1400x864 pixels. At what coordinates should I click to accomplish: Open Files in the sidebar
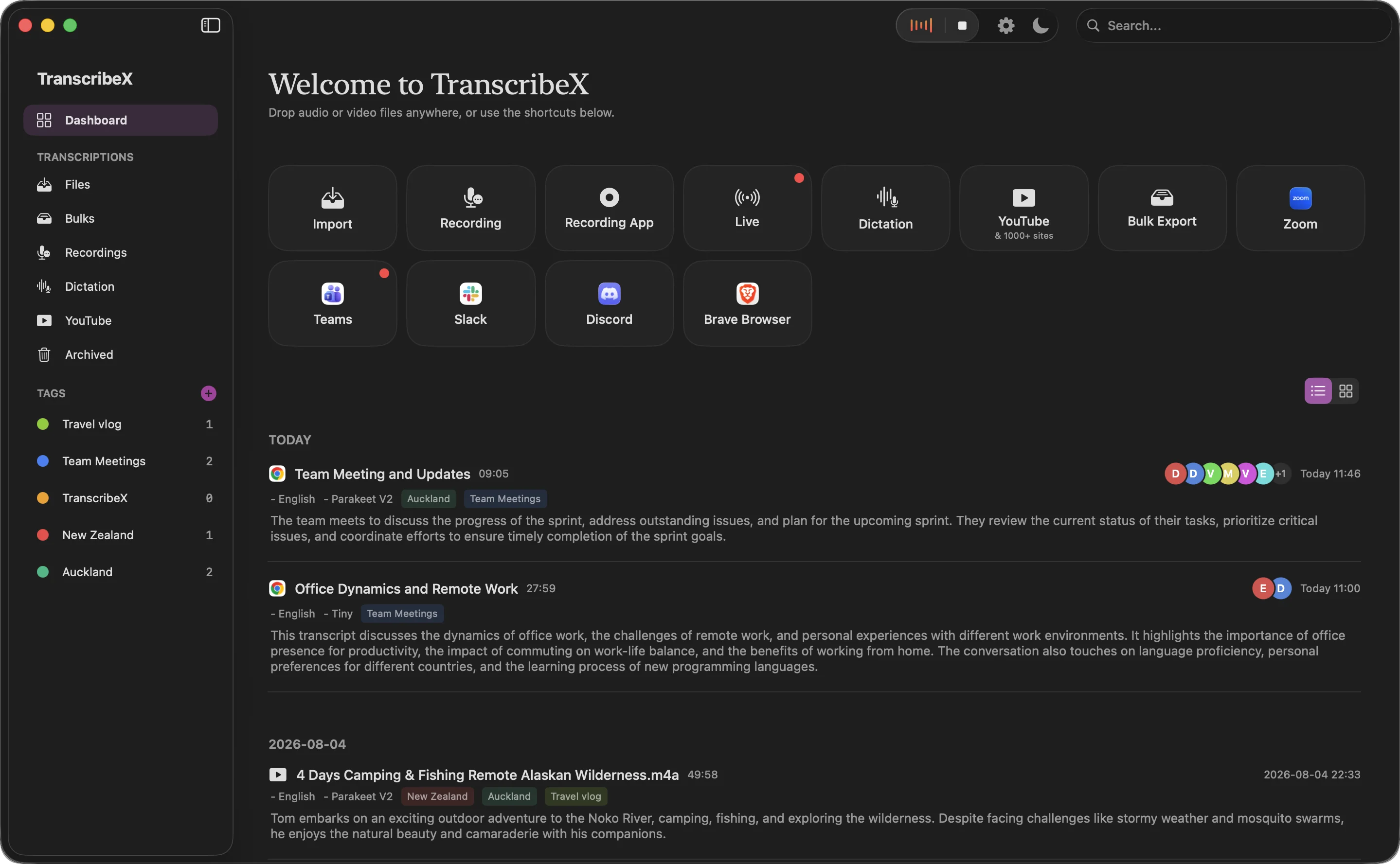click(x=120, y=185)
